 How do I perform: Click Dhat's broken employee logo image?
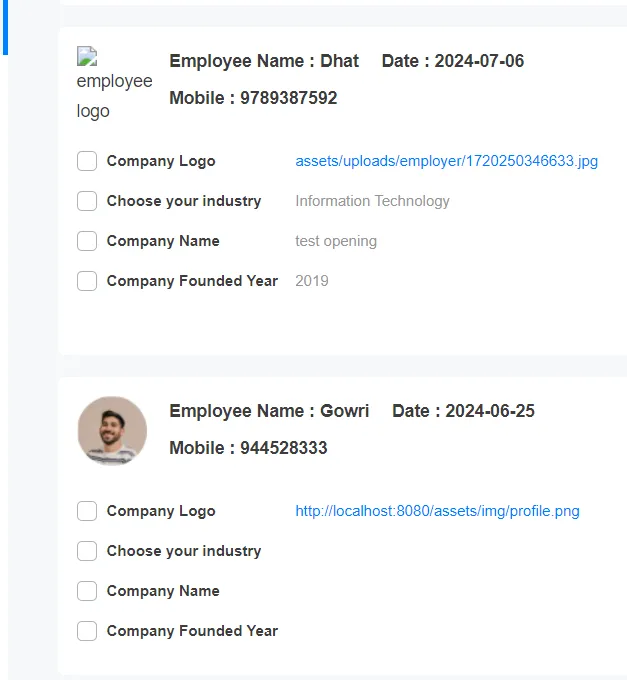[x=113, y=82]
